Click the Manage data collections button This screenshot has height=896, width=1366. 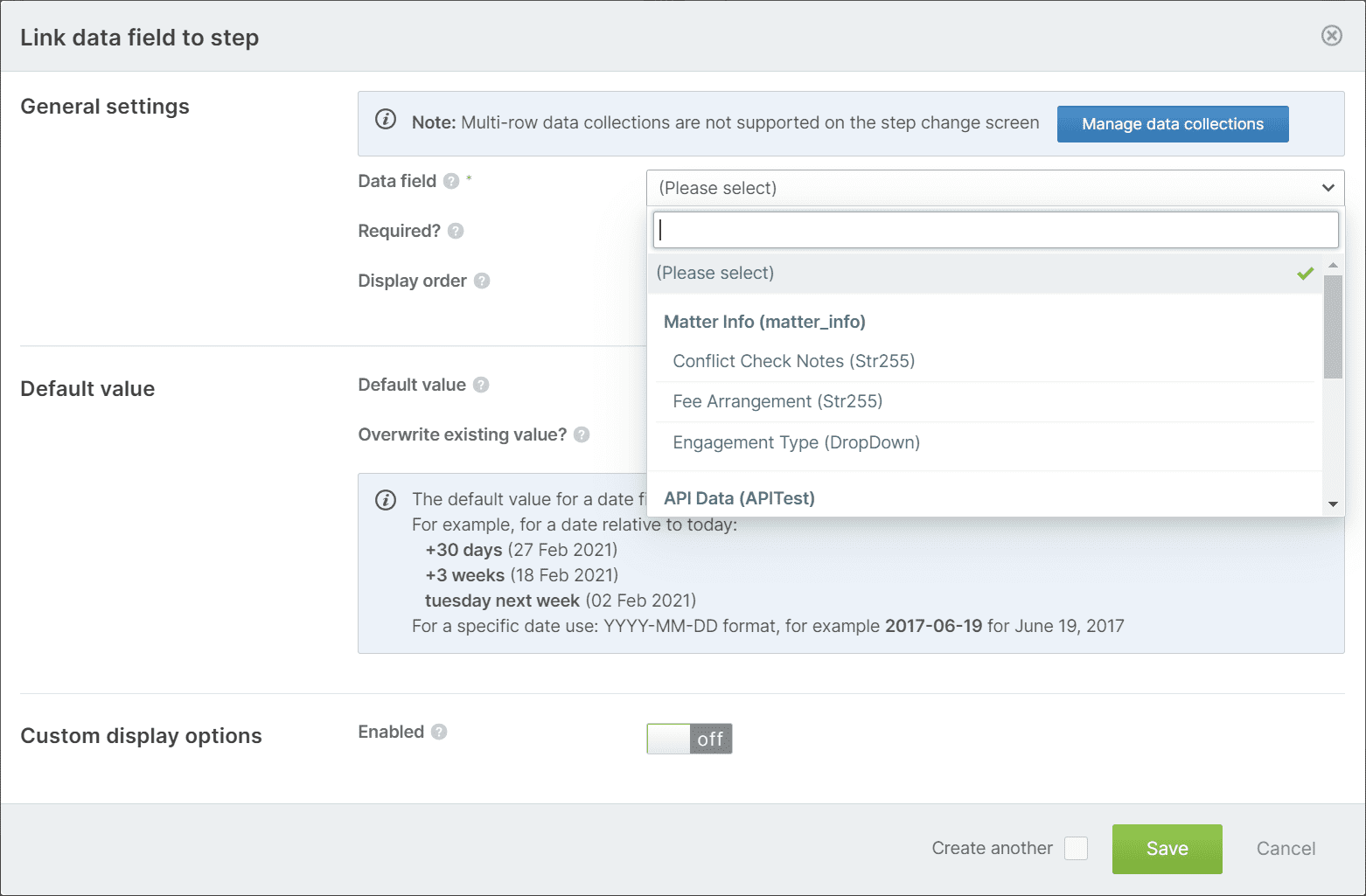coord(1172,123)
